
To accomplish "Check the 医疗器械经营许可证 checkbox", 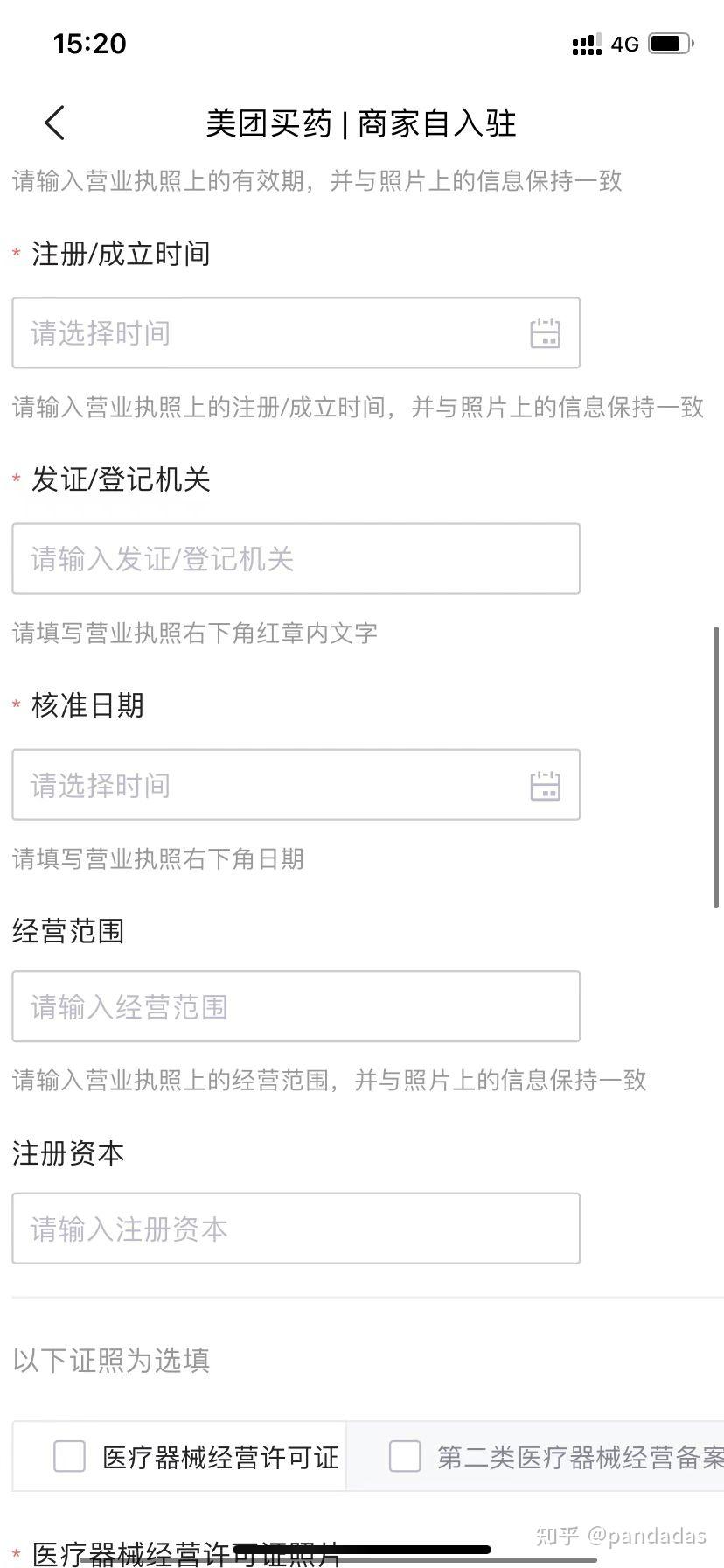I will [69, 1457].
